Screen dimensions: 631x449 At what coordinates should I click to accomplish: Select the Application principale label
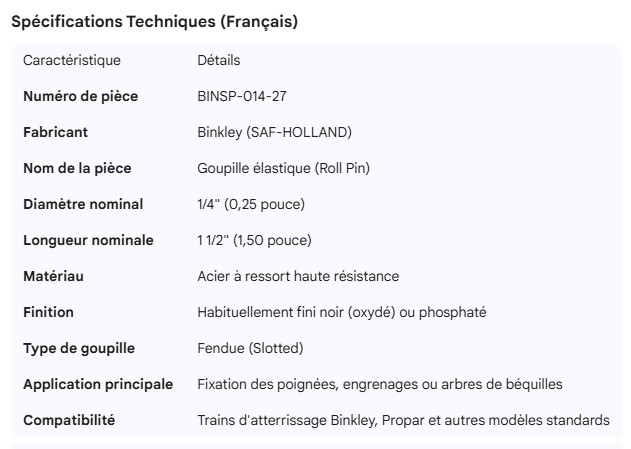[98, 384]
